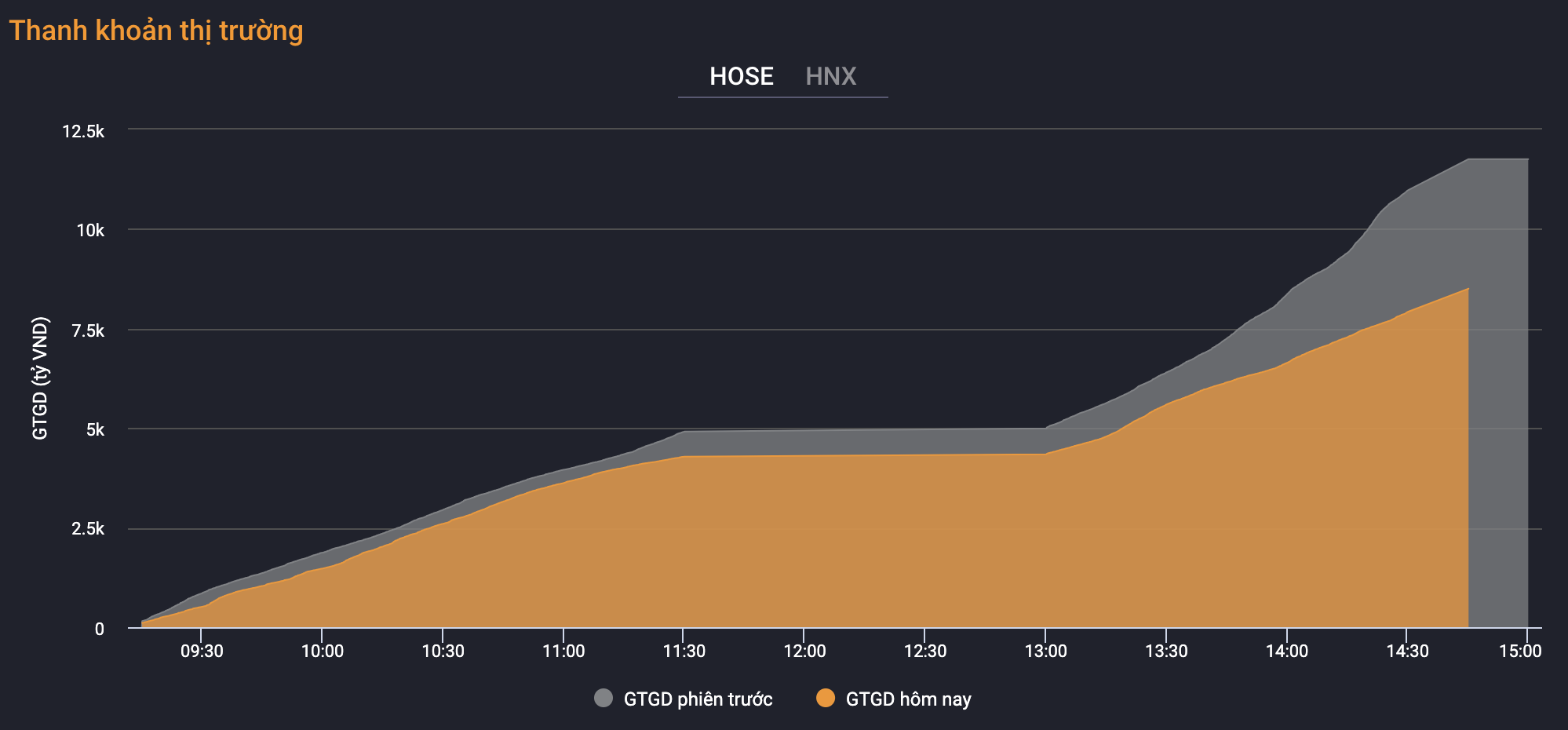This screenshot has height=730, width=1568.
Task: Click the 10k value axis label
Action: coord(90,230)
